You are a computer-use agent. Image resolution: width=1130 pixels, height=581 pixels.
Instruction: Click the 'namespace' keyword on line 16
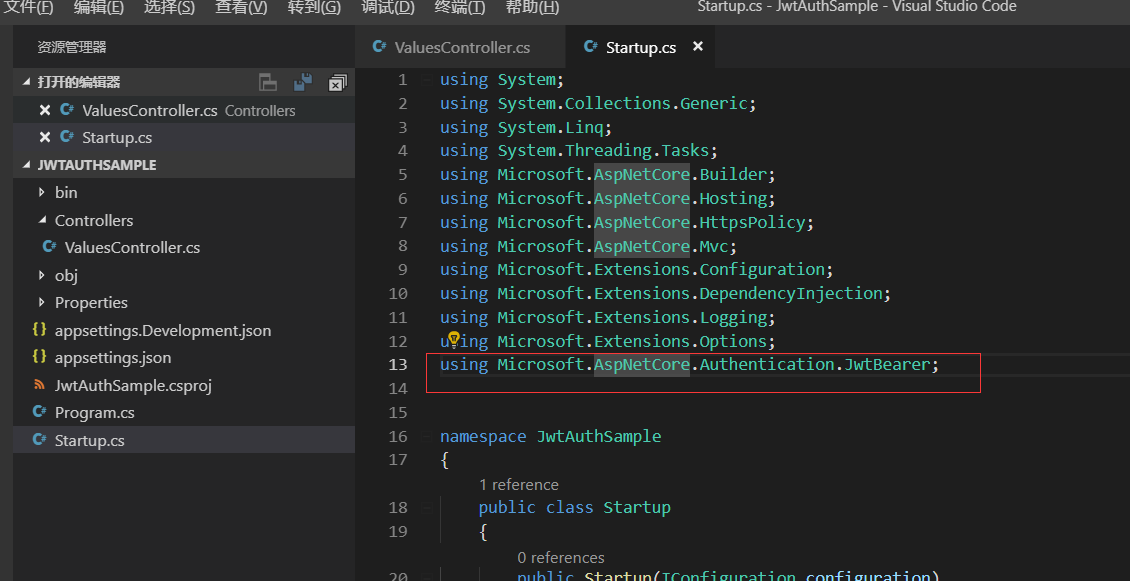tap(483, 436)
